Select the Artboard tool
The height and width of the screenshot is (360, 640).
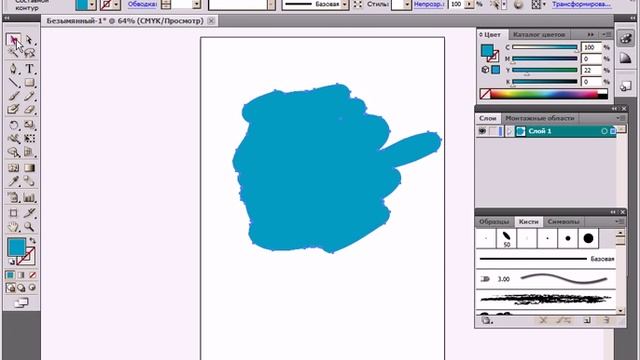13,213
